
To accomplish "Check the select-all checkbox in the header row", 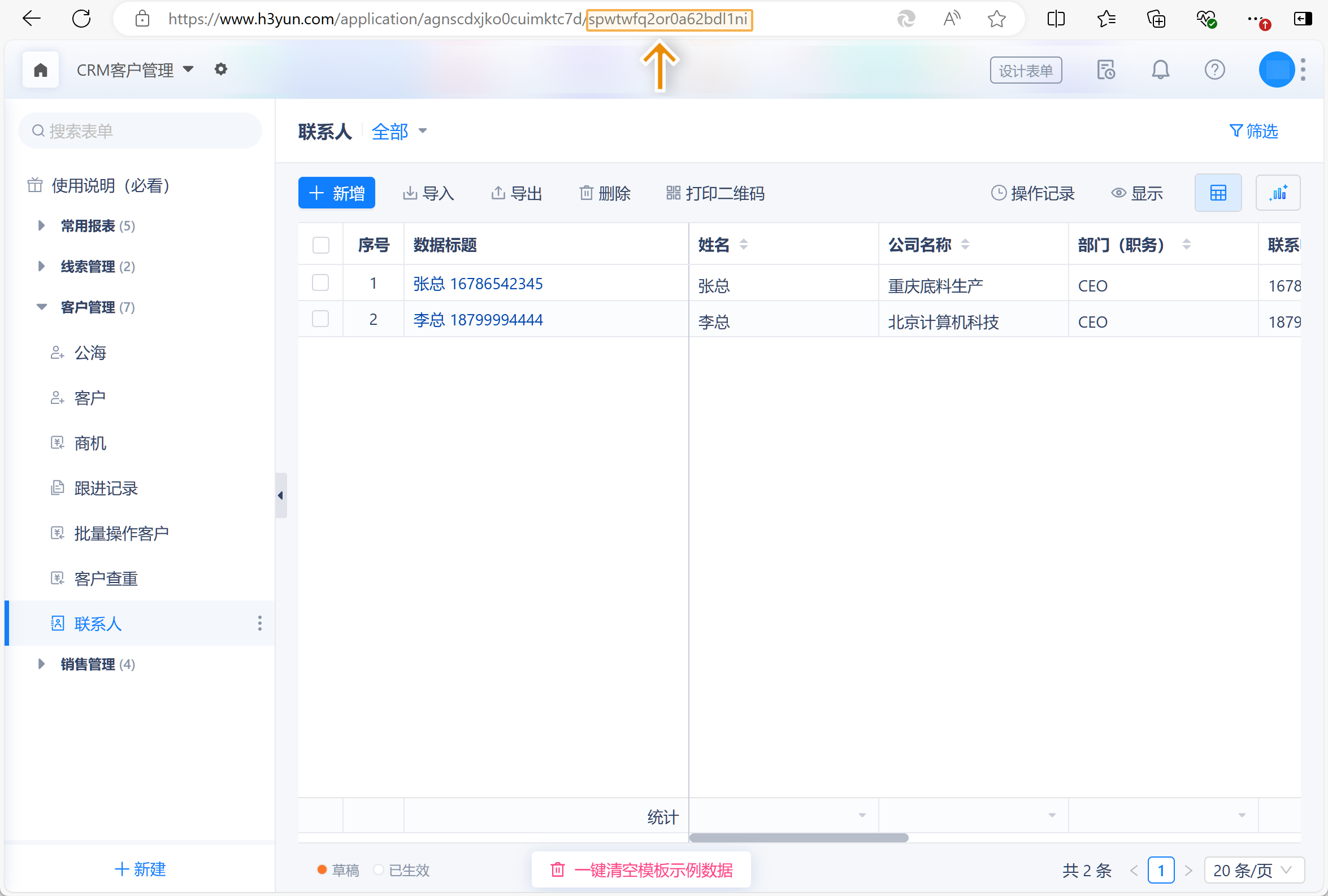I will (x=320, y=245).
